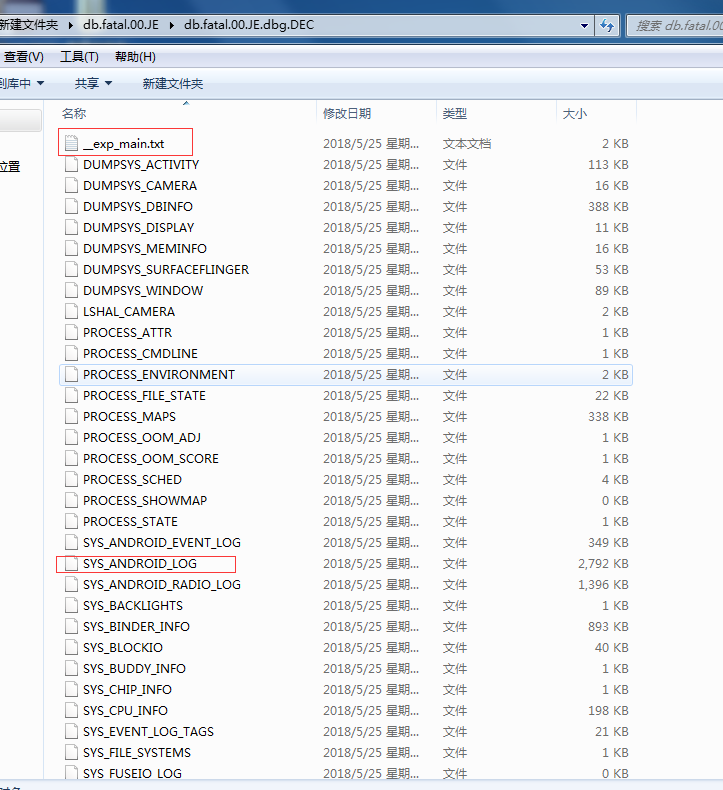Click the PROCESS_SHOWMAP file icon
723x790 pixels.
click(72, 501)
